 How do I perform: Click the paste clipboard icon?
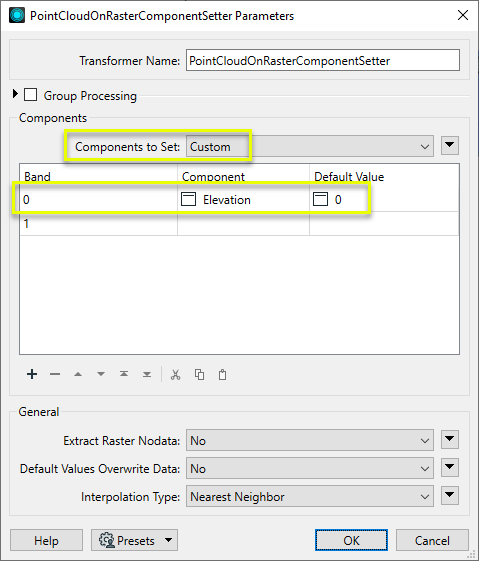223,375
